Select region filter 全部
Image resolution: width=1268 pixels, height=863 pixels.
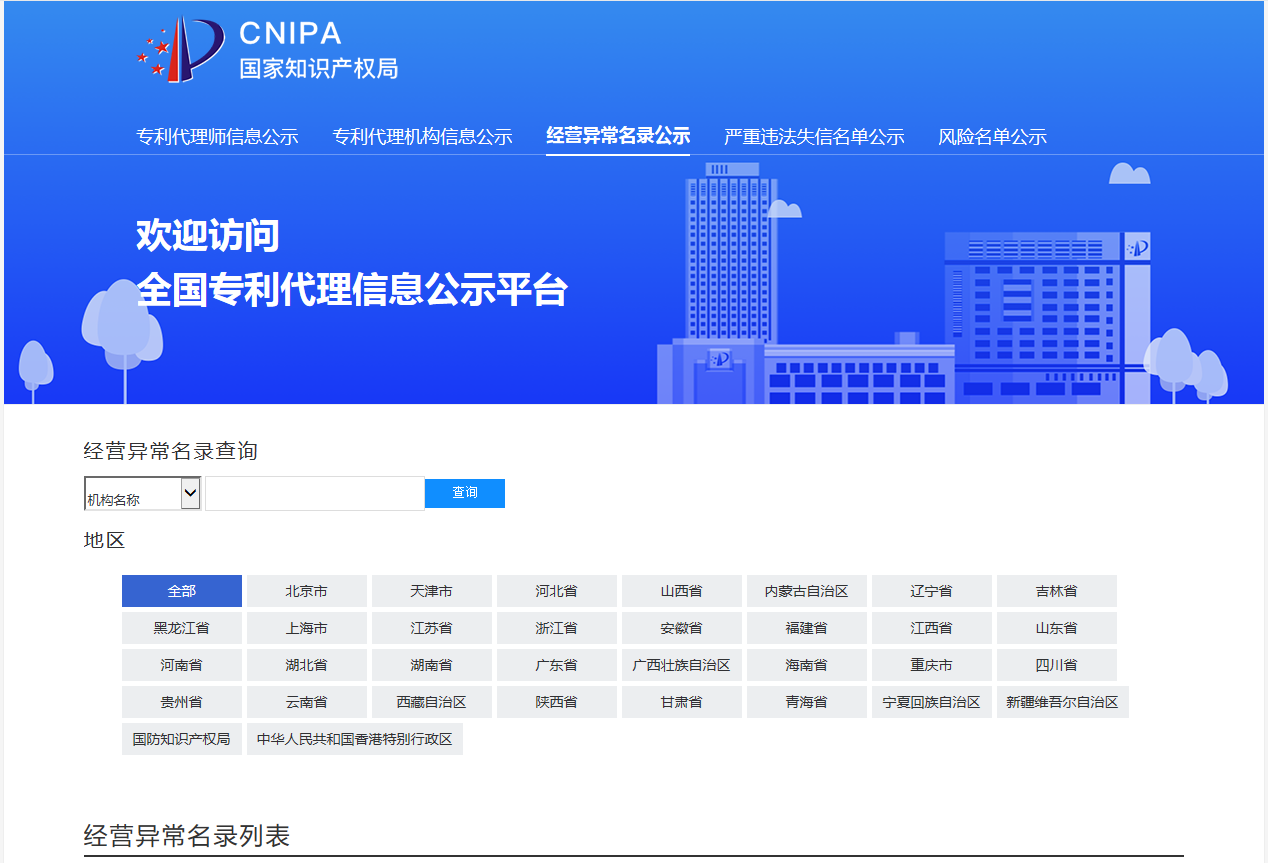182,591
